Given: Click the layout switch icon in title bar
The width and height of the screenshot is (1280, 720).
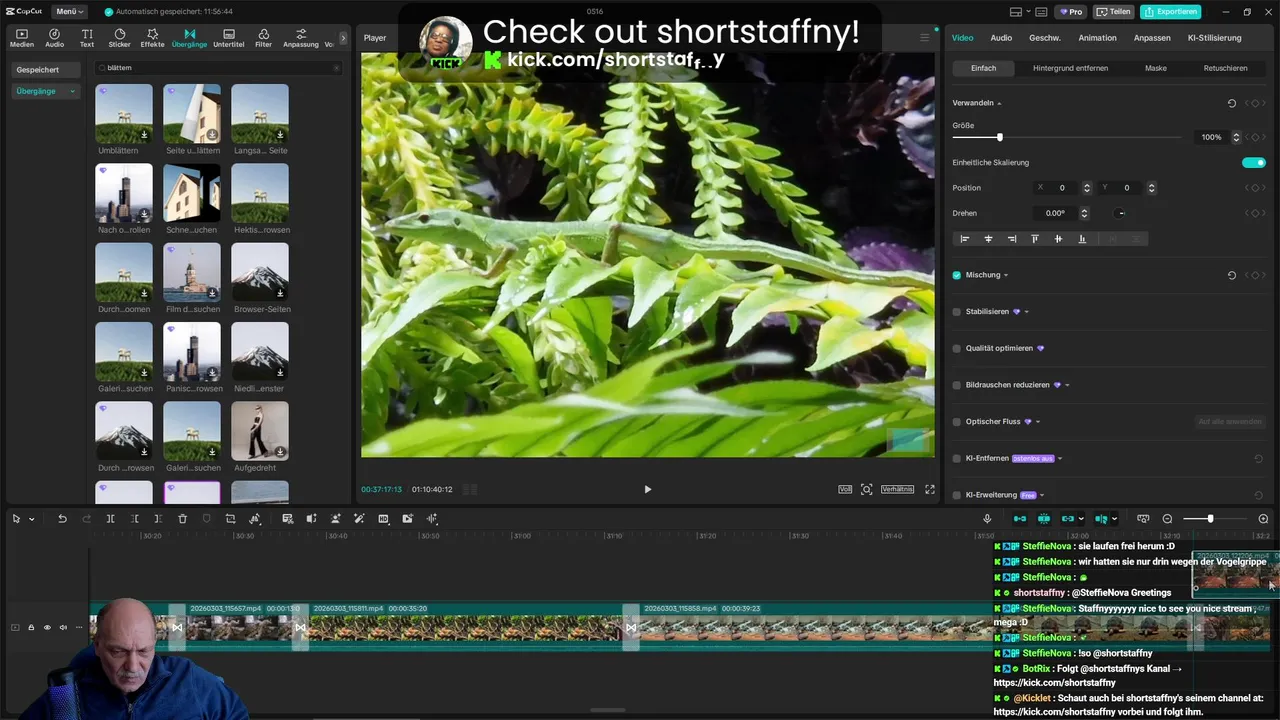Looking at the screenshot, I should pos(1016,12).
